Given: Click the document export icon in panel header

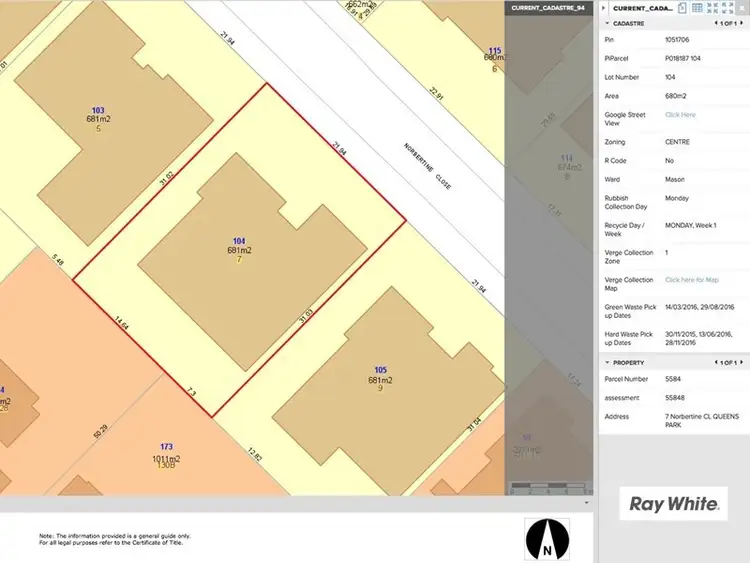Looking at the screenshot, I should click(682, 8).
